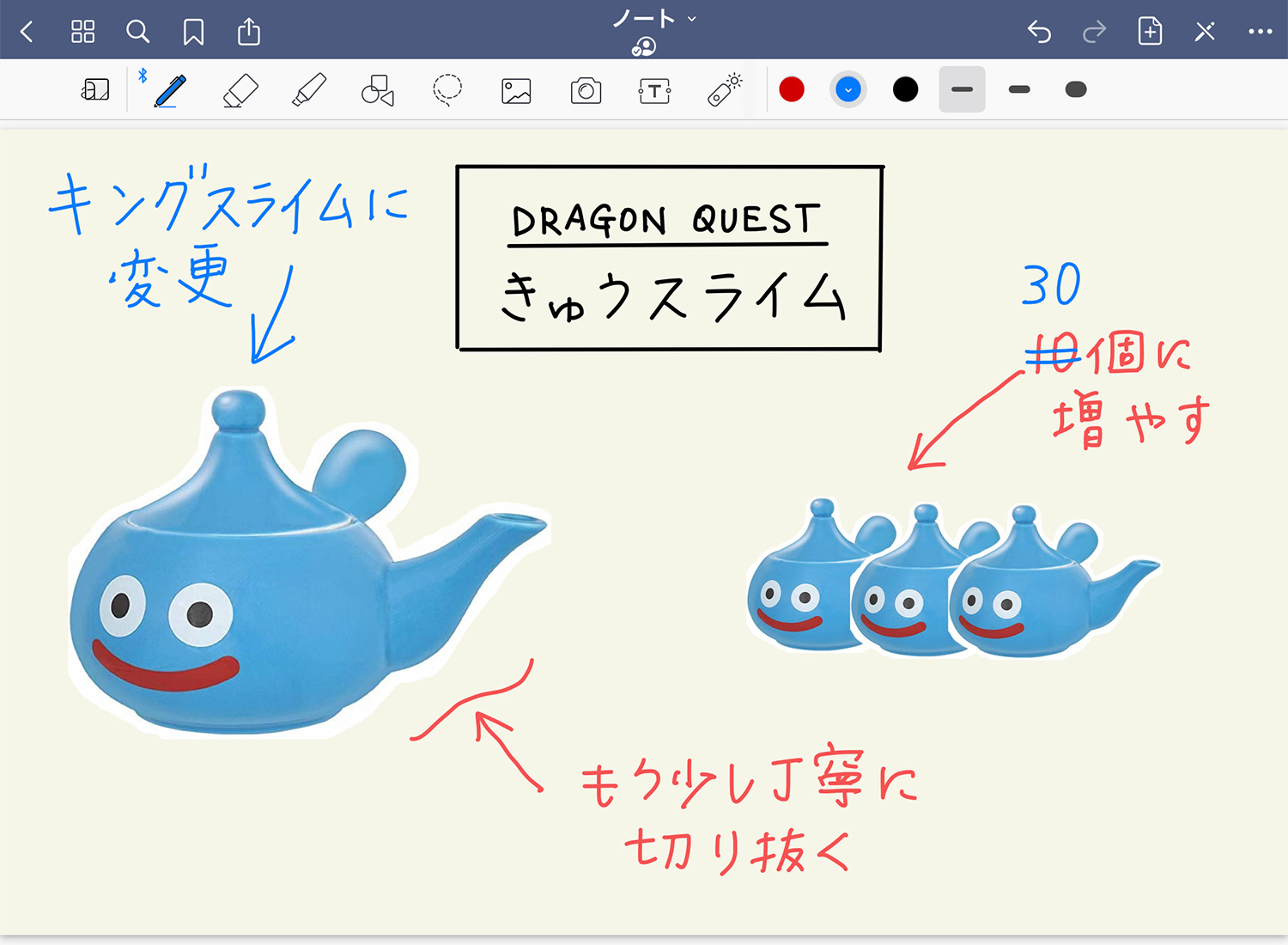Viewport: 1288px width, 945px height.
Task: Tap the blue handwritten 30
Action: [1051, 284]
